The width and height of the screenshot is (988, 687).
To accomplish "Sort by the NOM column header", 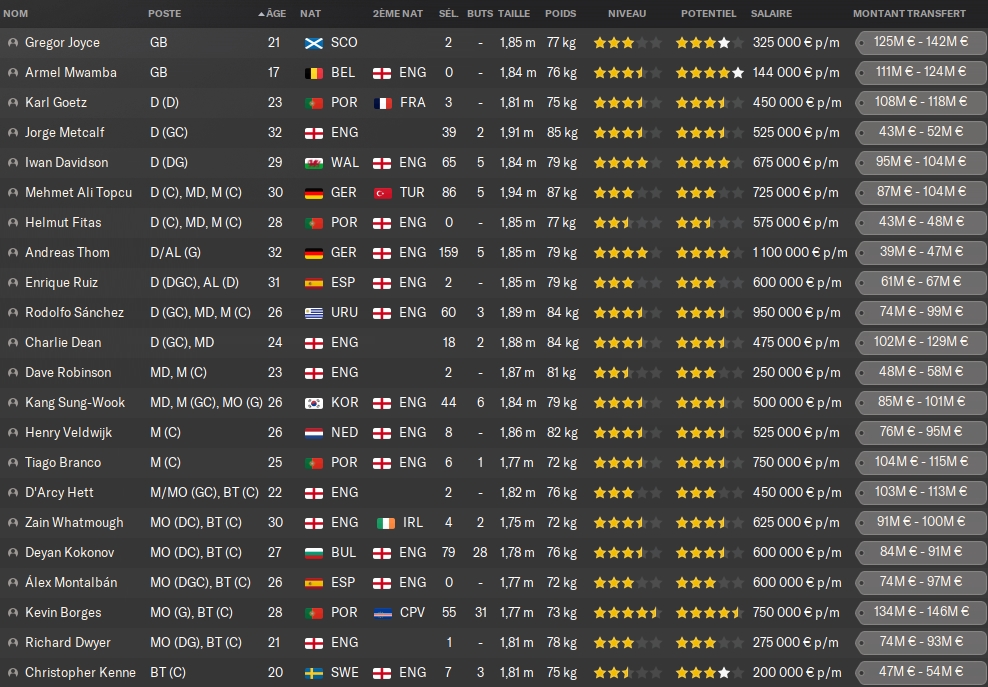I will tap(16, 13).
